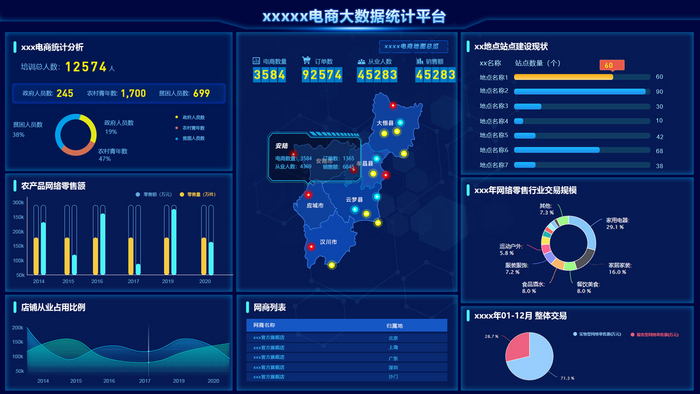This screenshot has height=394, width=700.
Task: Toggle the 实物型网络零售额 legend item
Action: (x=597, y=334)
